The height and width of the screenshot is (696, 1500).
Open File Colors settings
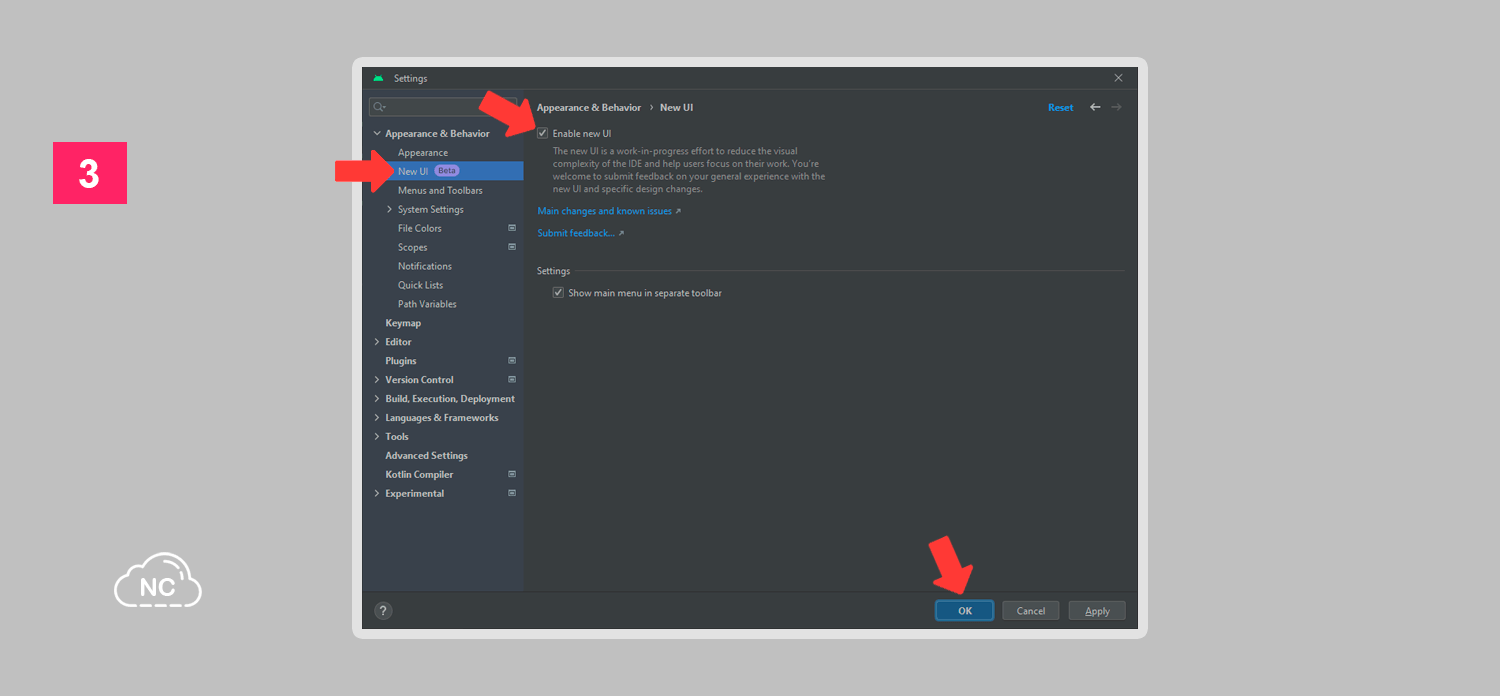point(420,229)
